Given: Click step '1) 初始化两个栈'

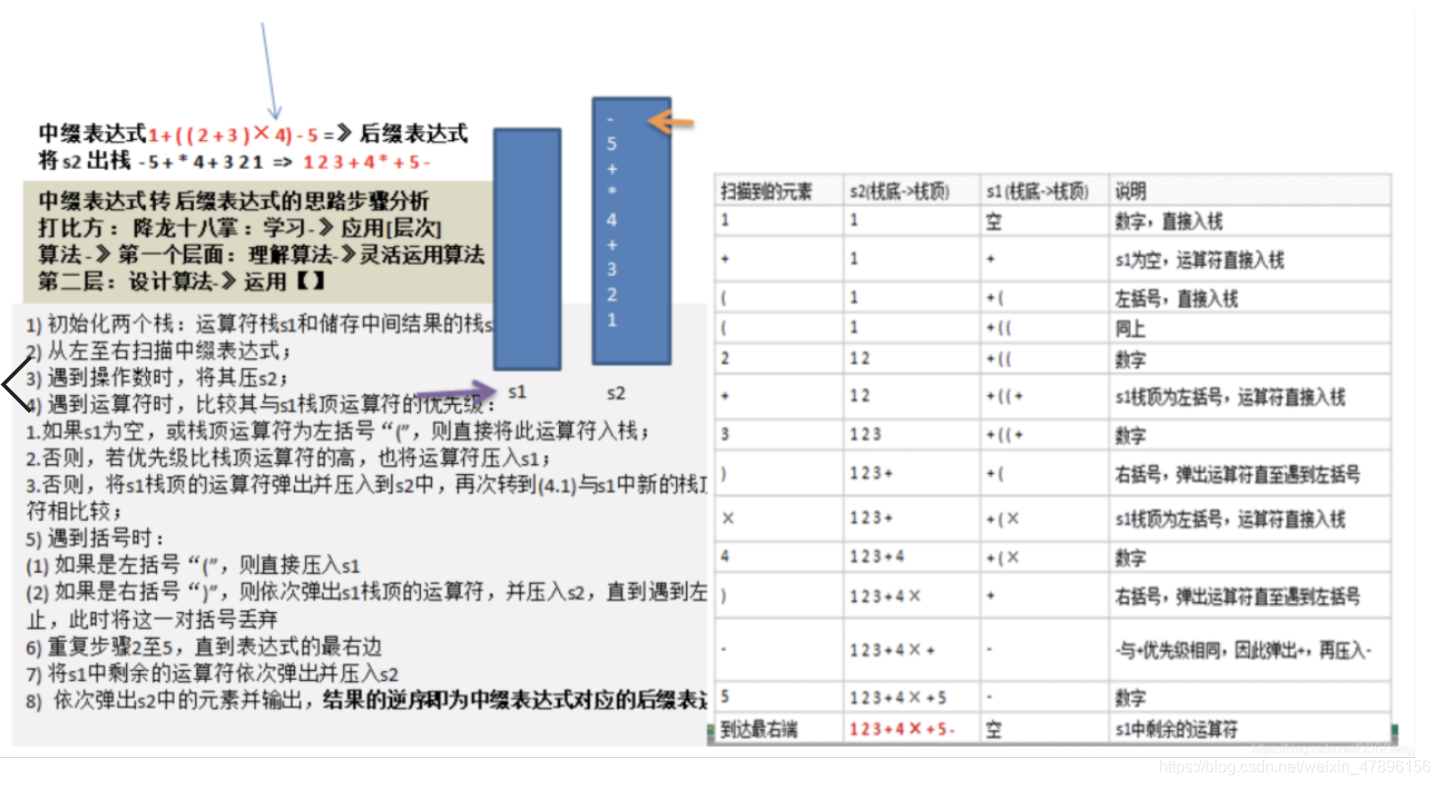Looking at the screenshot, I should click(x=260, y=324).
